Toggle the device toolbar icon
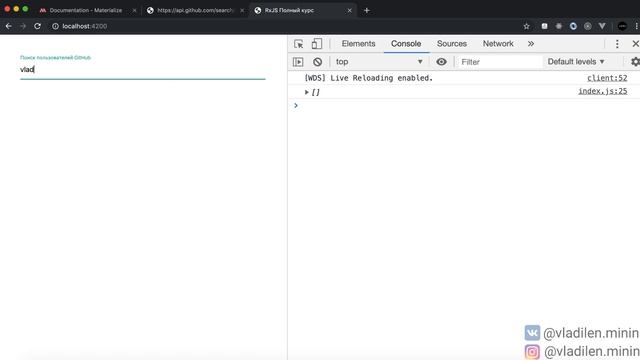 click(x=317, y=44)
